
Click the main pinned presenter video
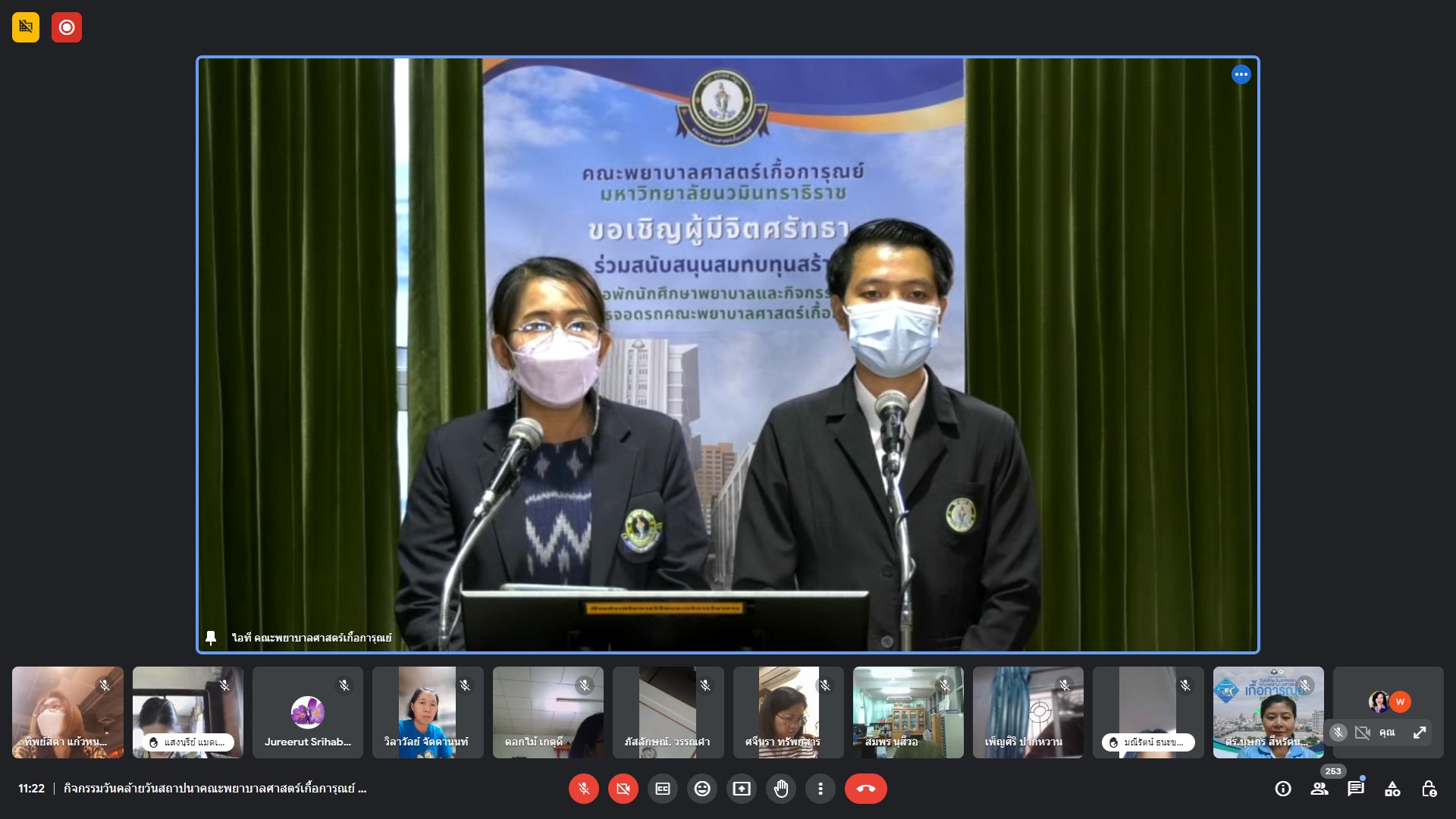728,355
